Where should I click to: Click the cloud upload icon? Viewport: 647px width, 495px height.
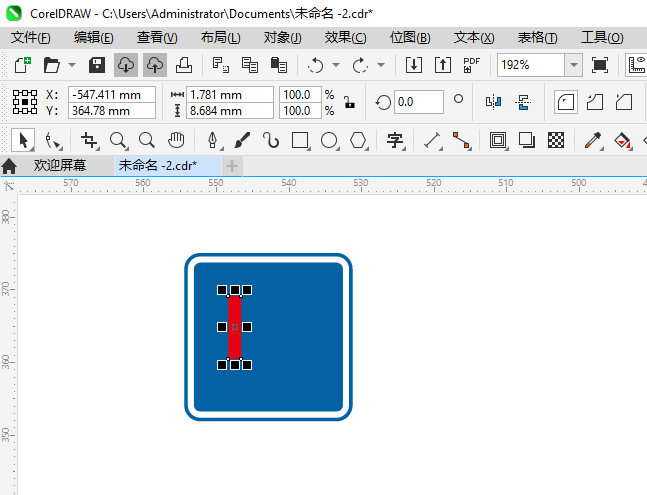pos(155,65)
